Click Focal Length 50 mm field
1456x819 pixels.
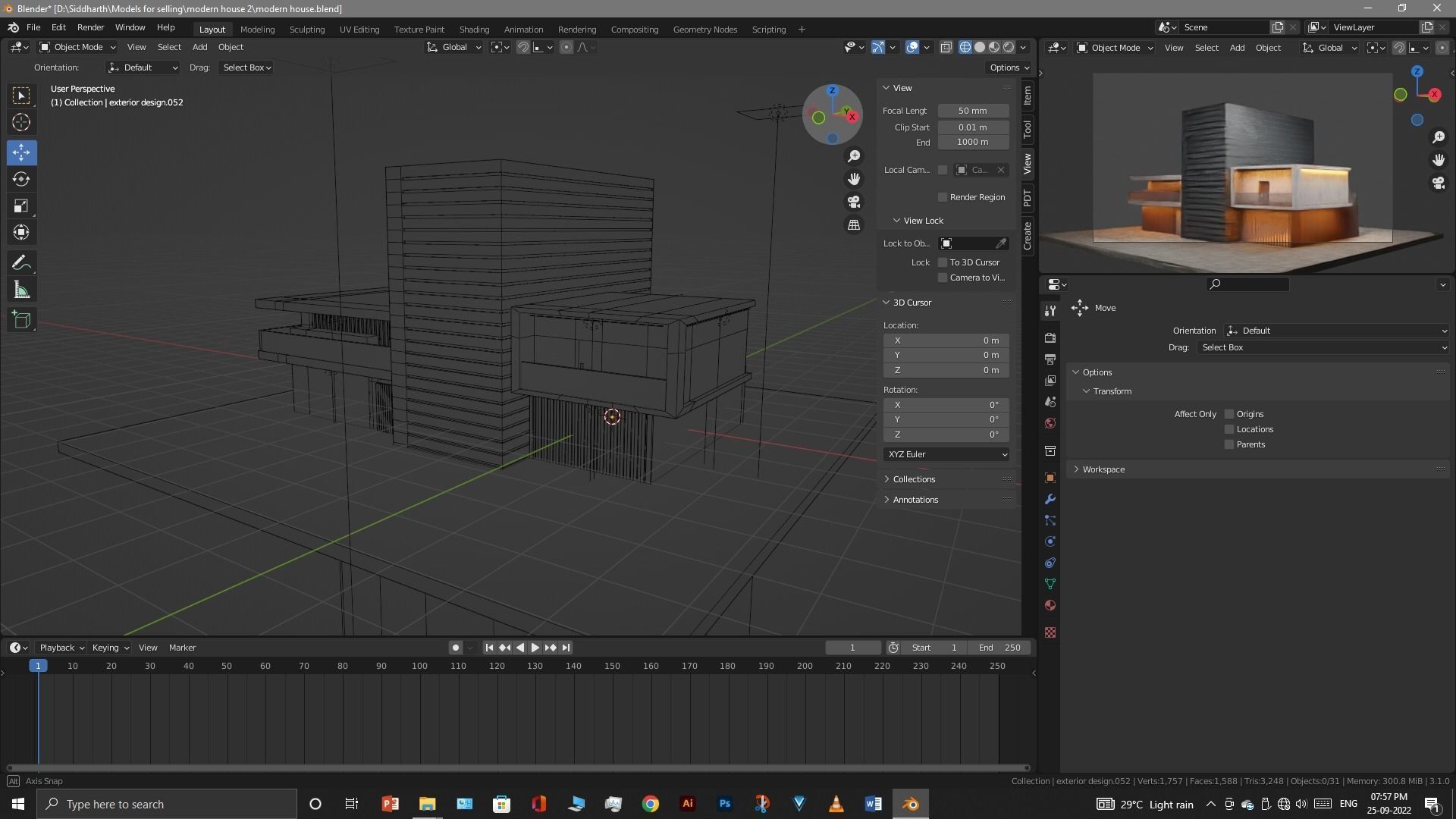coord(973,111)
